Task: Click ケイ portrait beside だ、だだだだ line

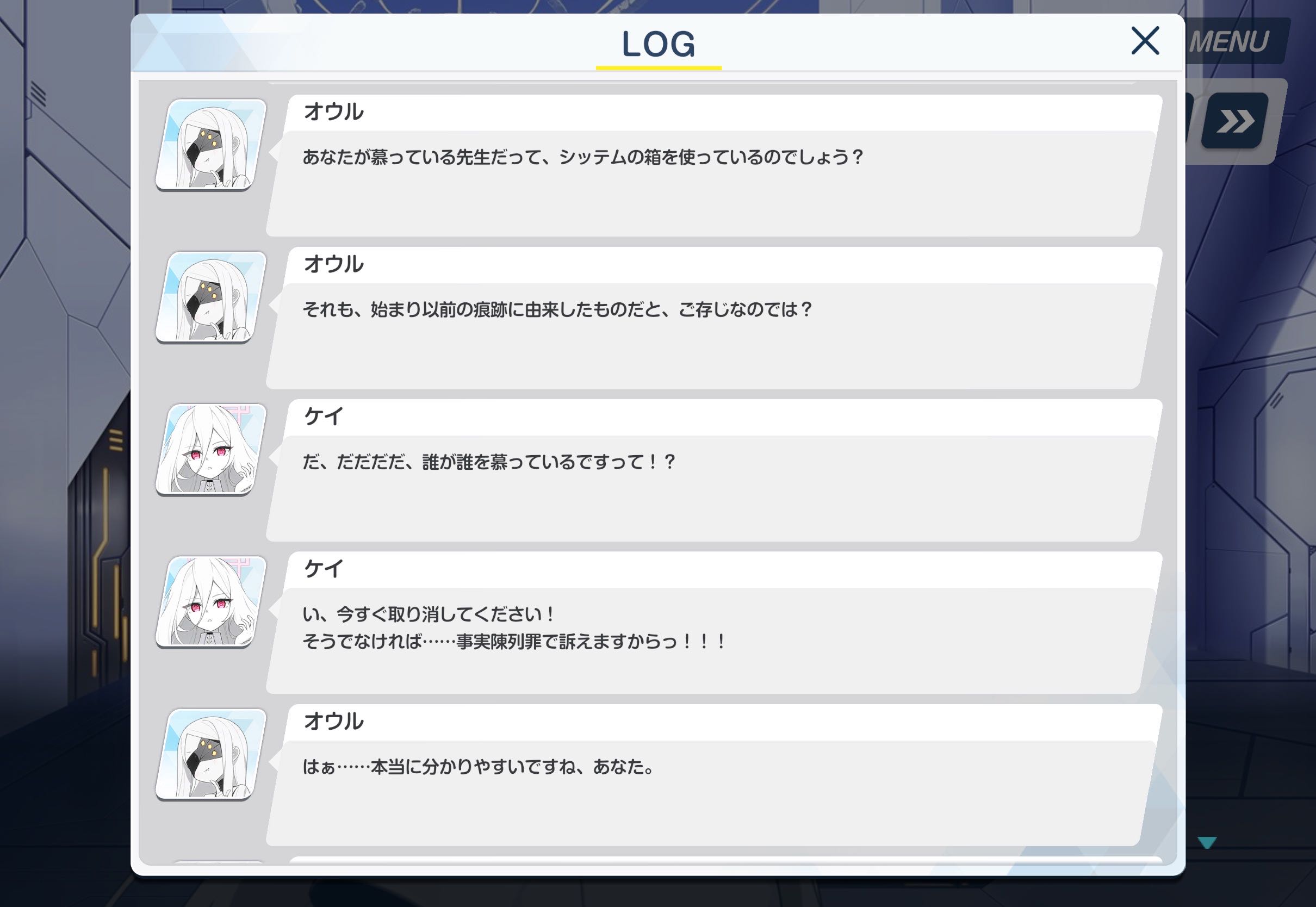Action: pyautogui.click(x=211, y=449)
